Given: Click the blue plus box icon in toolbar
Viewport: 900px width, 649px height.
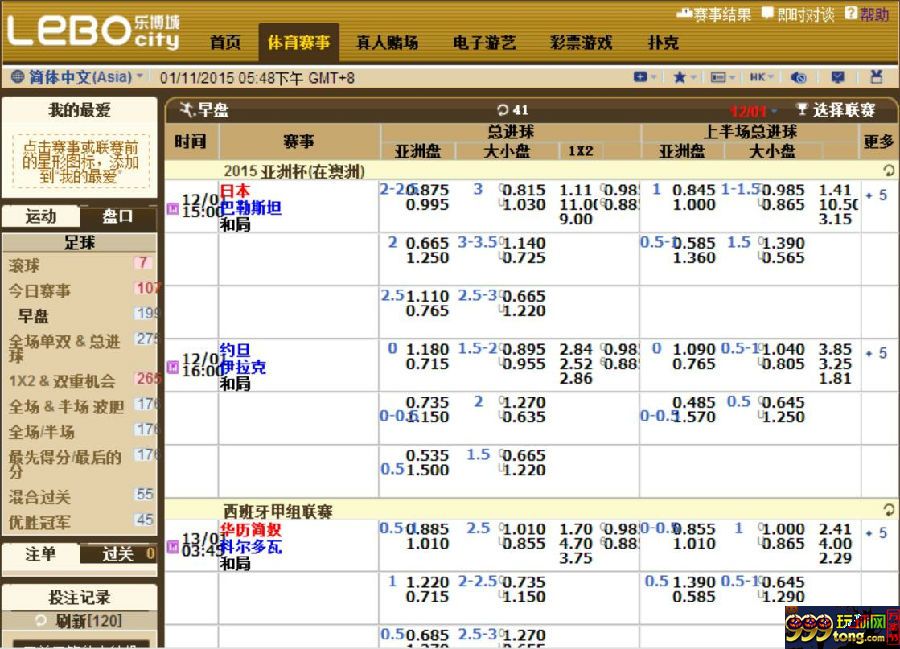Looking at the screenshot, I should click(x=641, y=77).
